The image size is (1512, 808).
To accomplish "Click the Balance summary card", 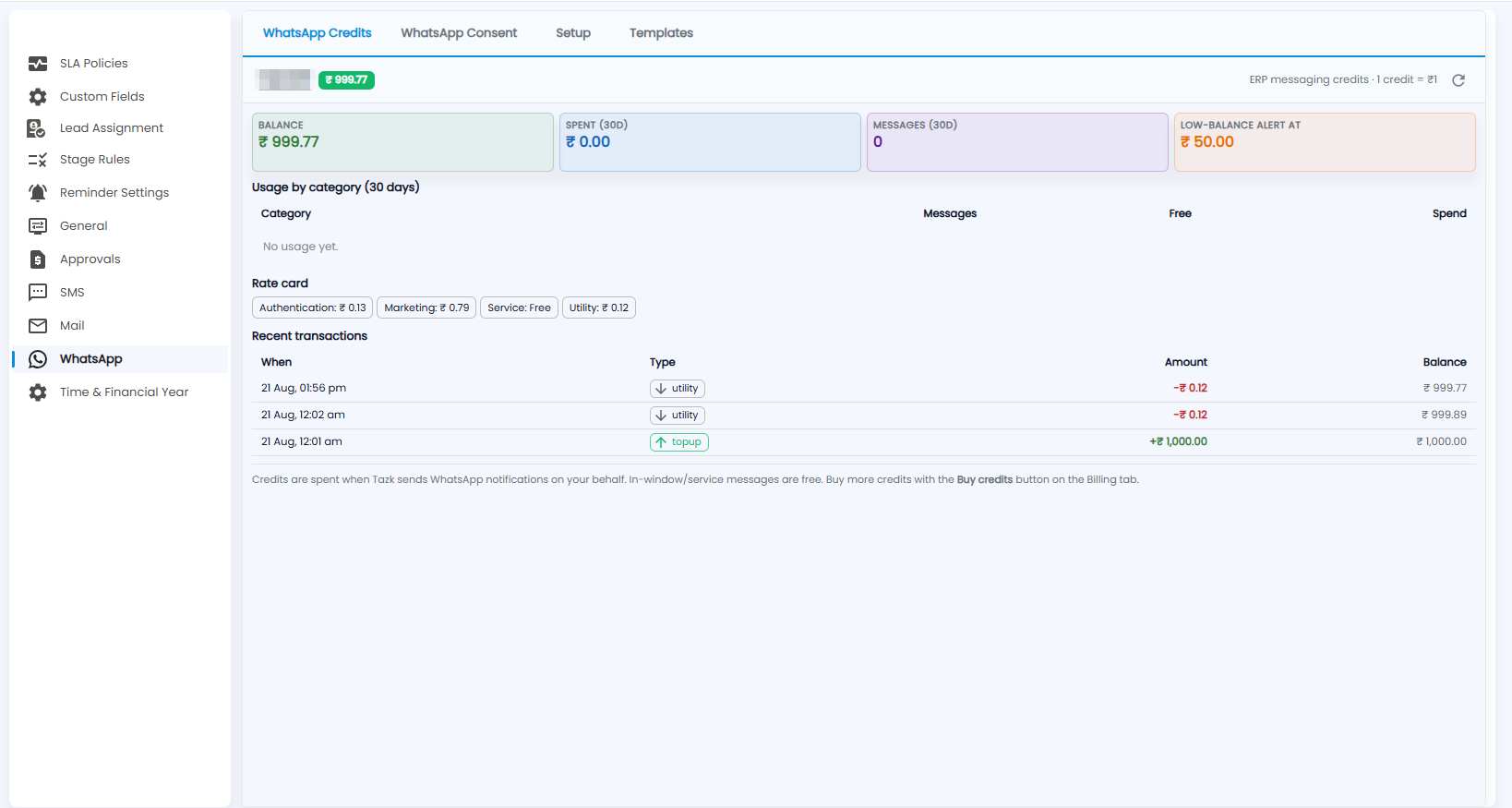I will tap(402, 142).
